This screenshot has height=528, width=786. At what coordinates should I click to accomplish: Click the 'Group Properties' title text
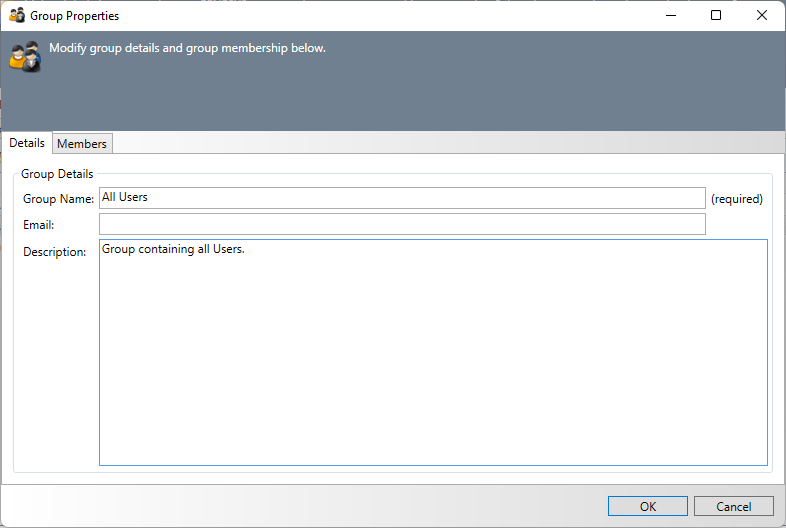point(74,16)
